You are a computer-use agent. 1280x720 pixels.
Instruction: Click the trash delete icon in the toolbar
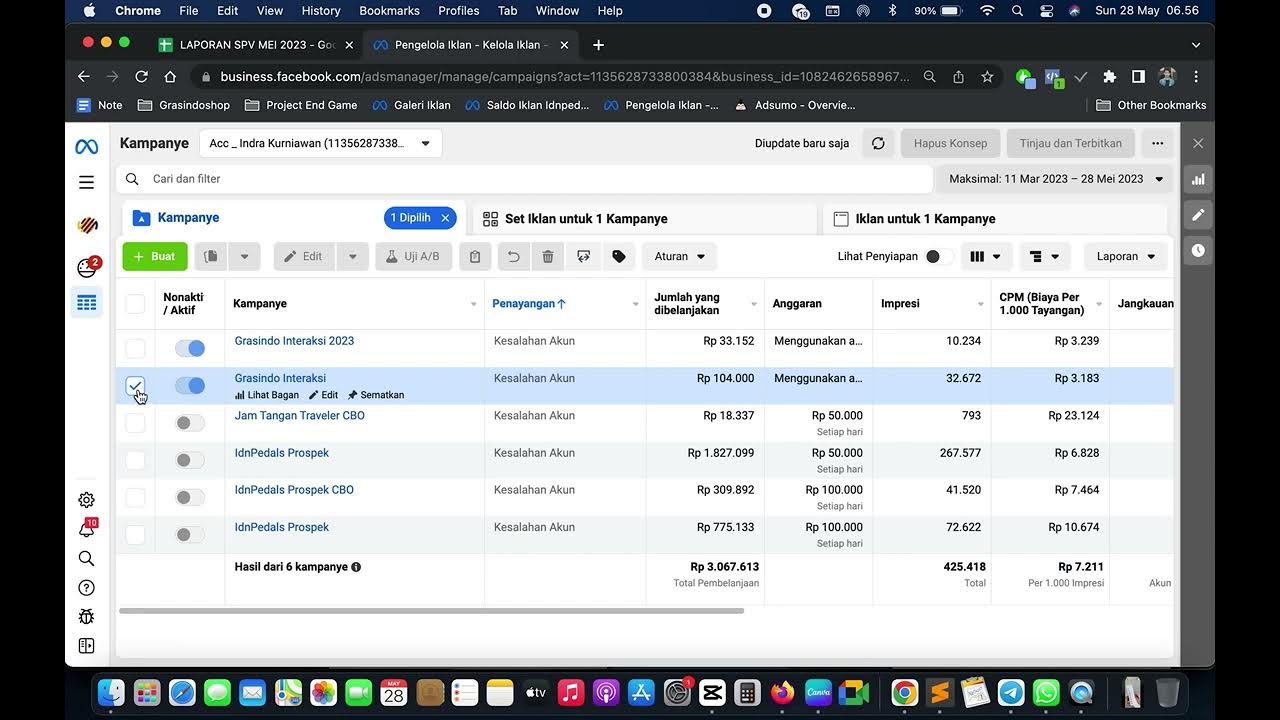pyautogui.click(x=548, y=256)
